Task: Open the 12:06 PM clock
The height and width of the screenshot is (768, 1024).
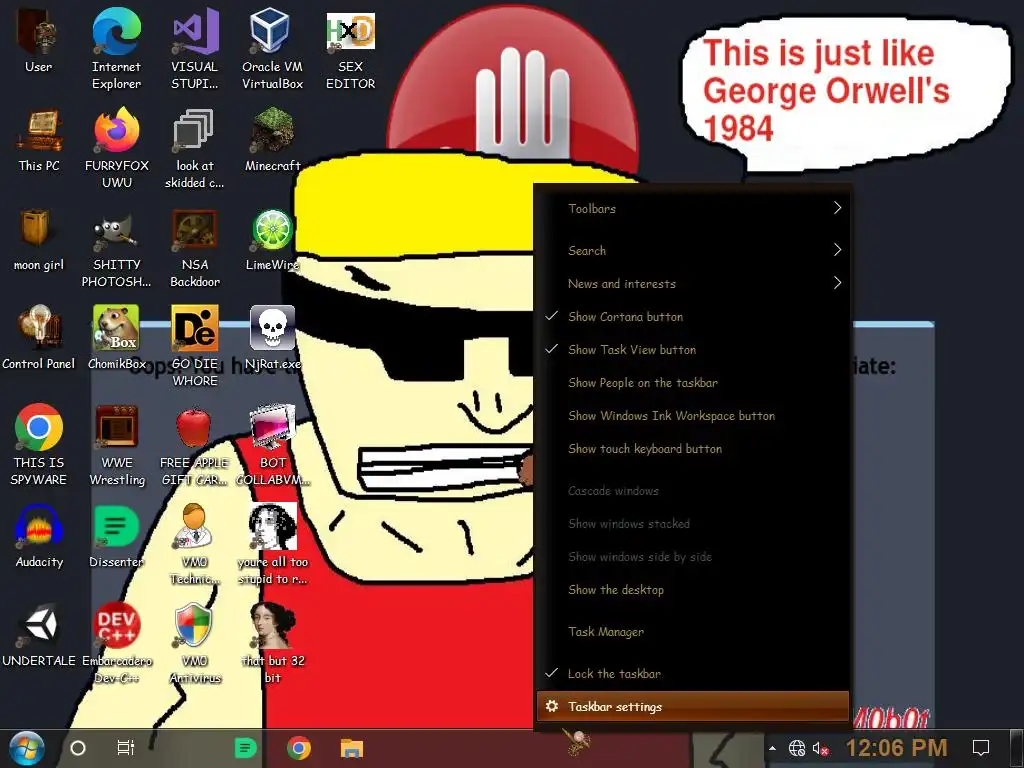Action: pyautogui.click(x=896, y=748)
